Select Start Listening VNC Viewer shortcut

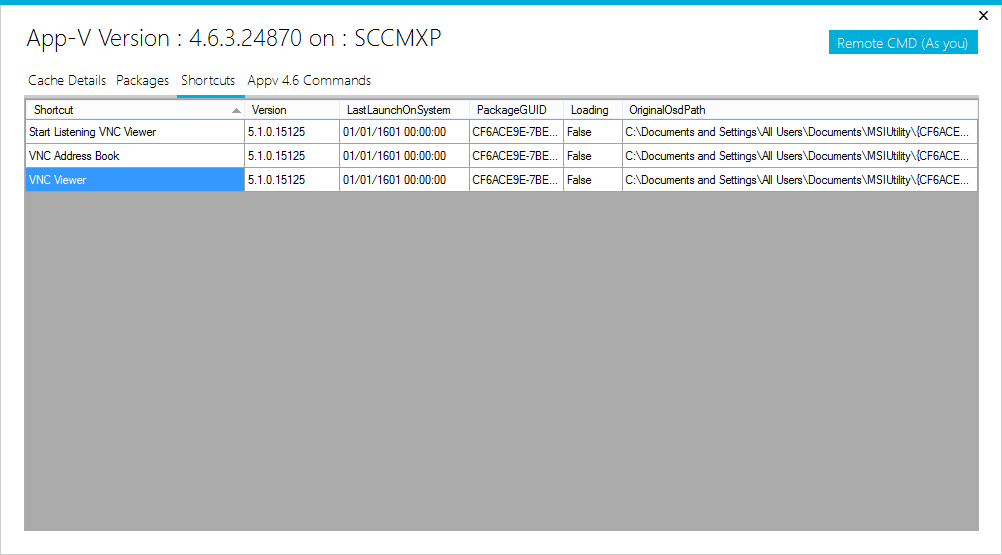click(x=135, y=132)
